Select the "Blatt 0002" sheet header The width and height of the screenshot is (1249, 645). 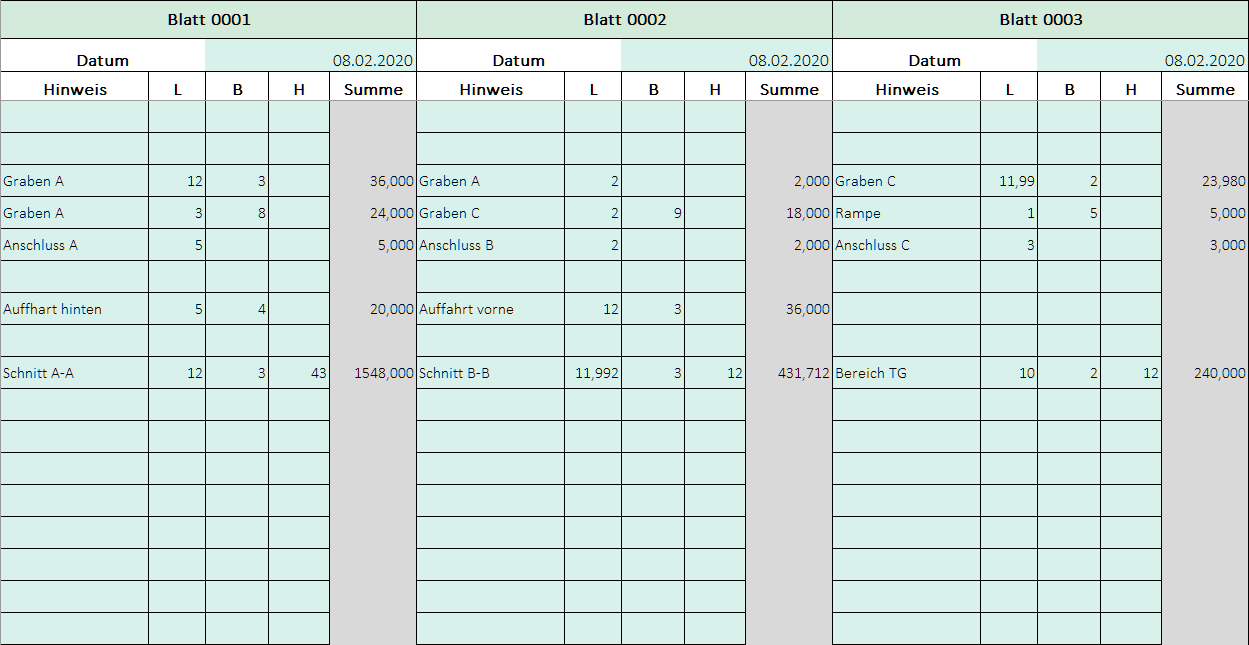point(624,20)
